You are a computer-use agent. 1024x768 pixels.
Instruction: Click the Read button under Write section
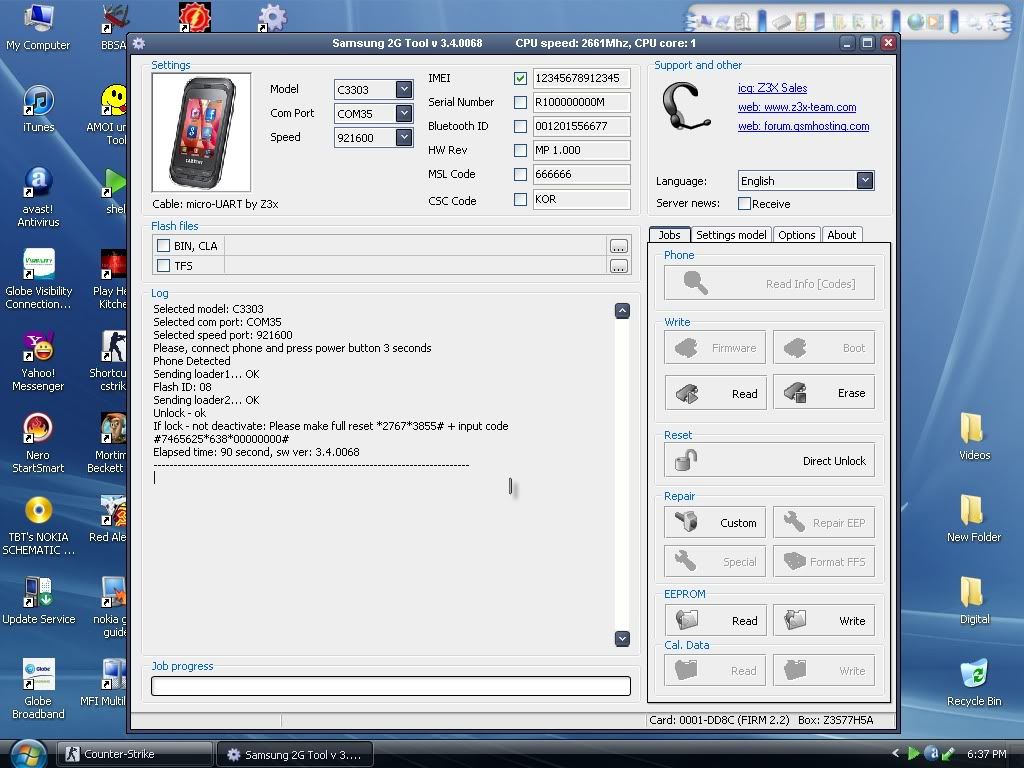(715, 393)
